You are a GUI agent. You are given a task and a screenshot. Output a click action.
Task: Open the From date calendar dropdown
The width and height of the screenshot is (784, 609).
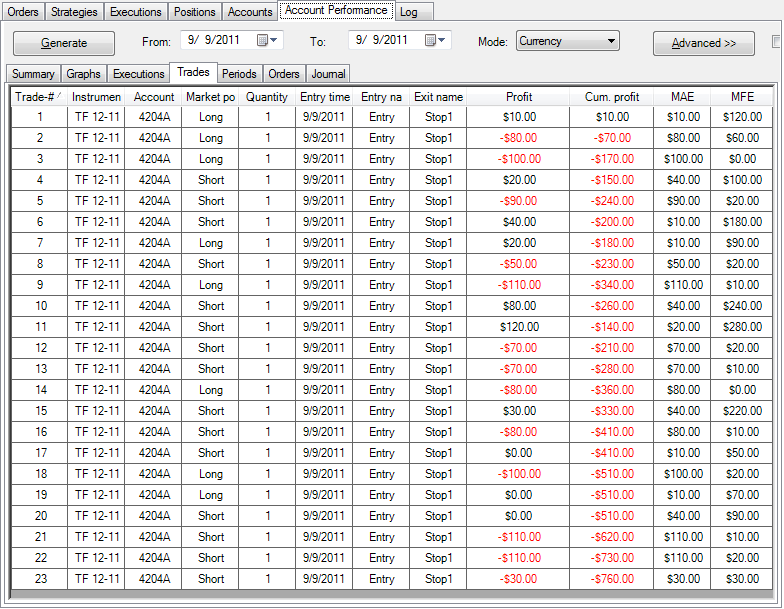[268, 40]
